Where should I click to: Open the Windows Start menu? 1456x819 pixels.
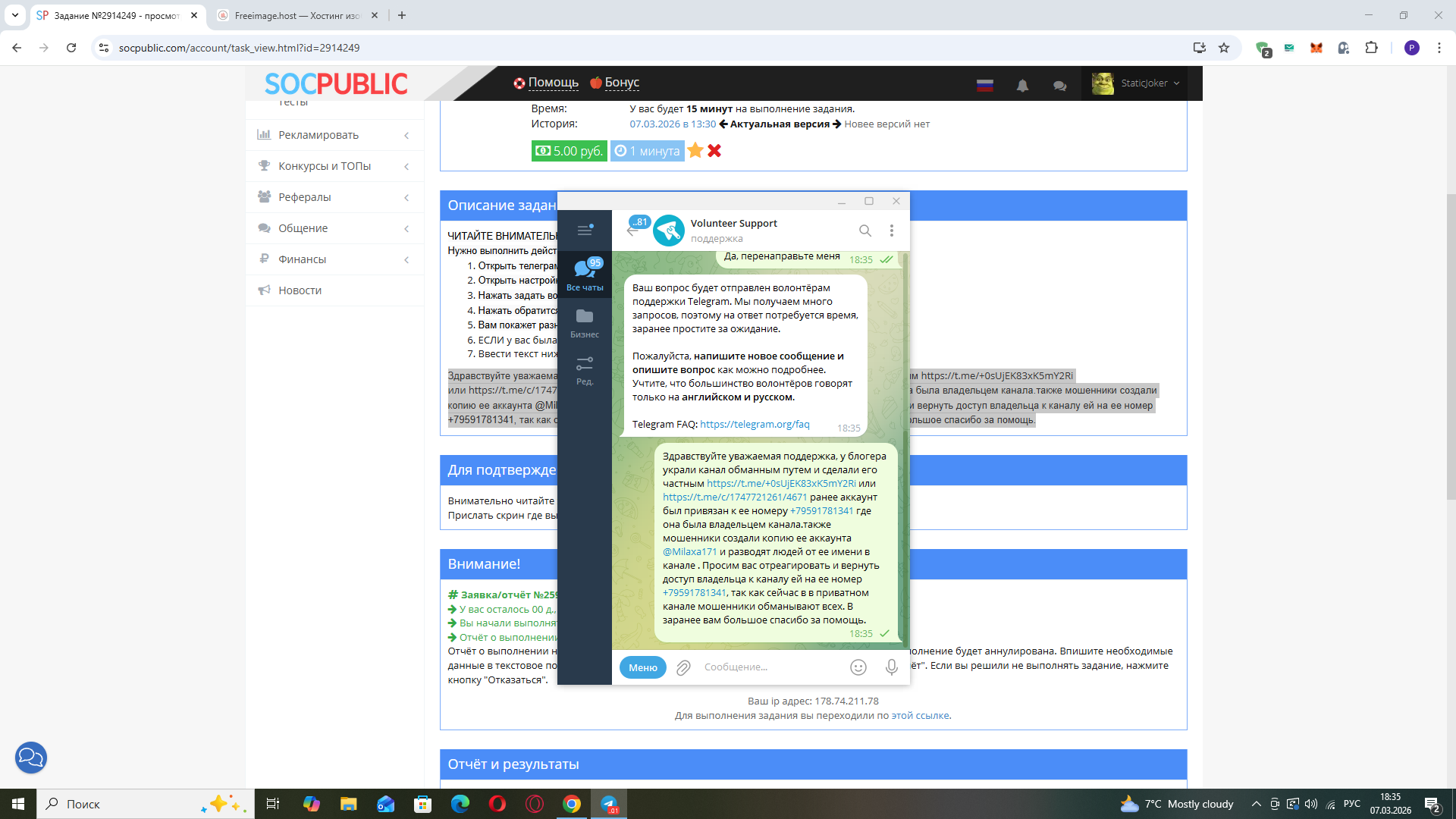click(x=18, y=804)
